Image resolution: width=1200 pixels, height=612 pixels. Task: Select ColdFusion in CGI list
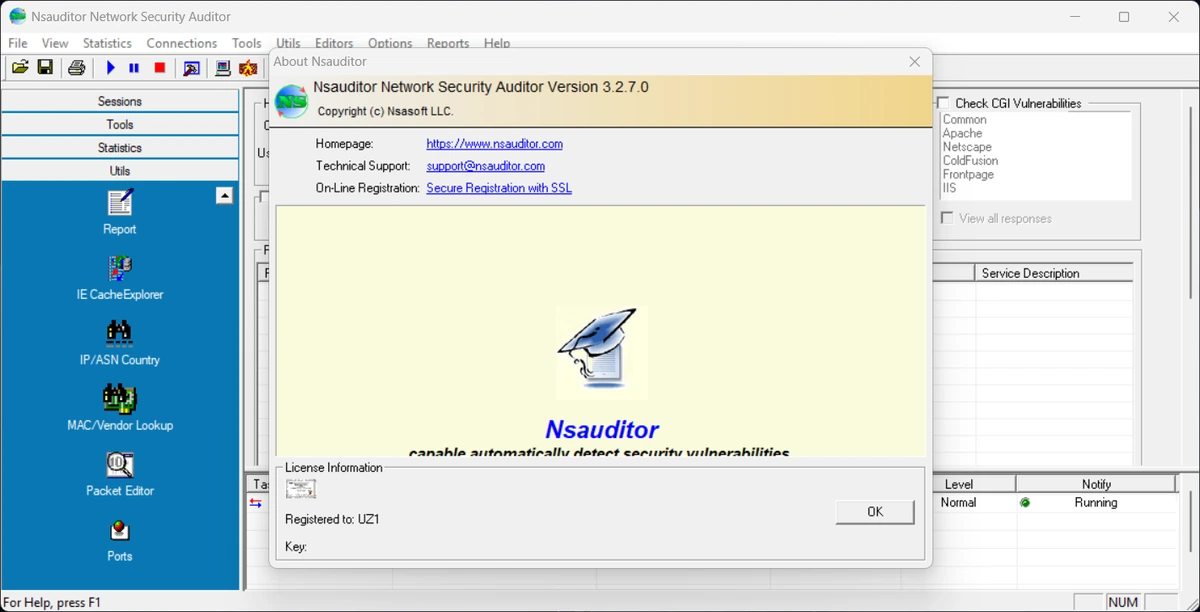point(970,160)
